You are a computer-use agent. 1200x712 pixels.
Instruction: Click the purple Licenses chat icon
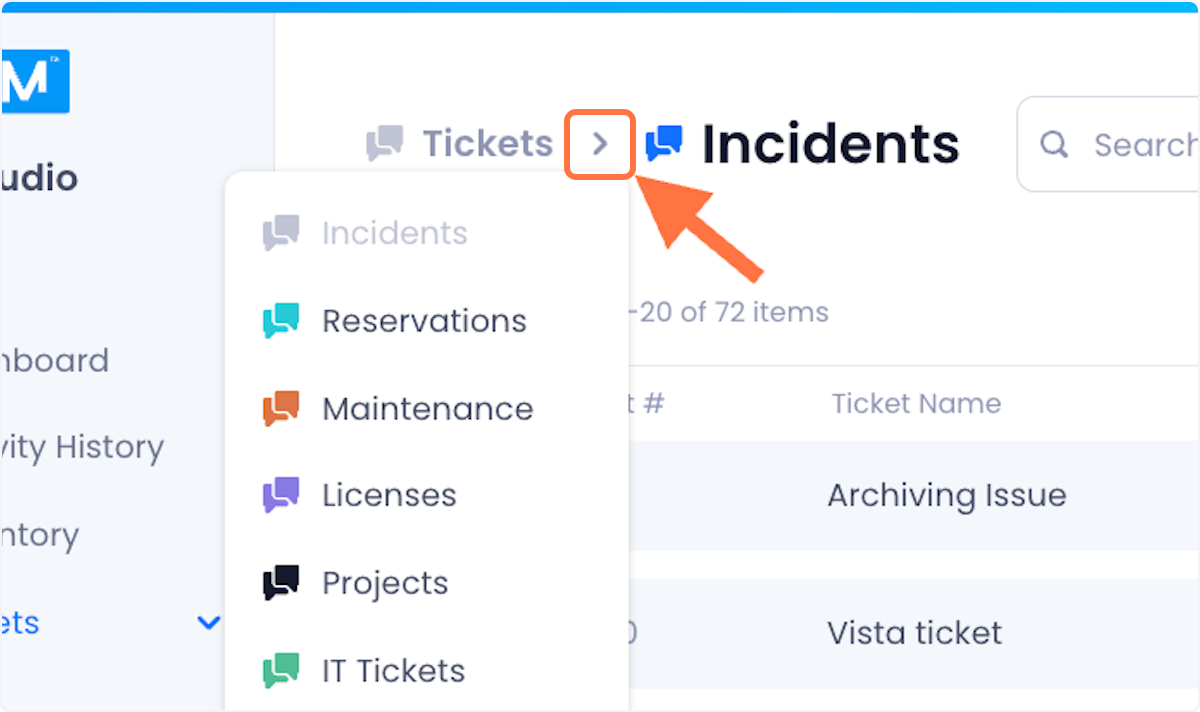[x=281, y=495]
